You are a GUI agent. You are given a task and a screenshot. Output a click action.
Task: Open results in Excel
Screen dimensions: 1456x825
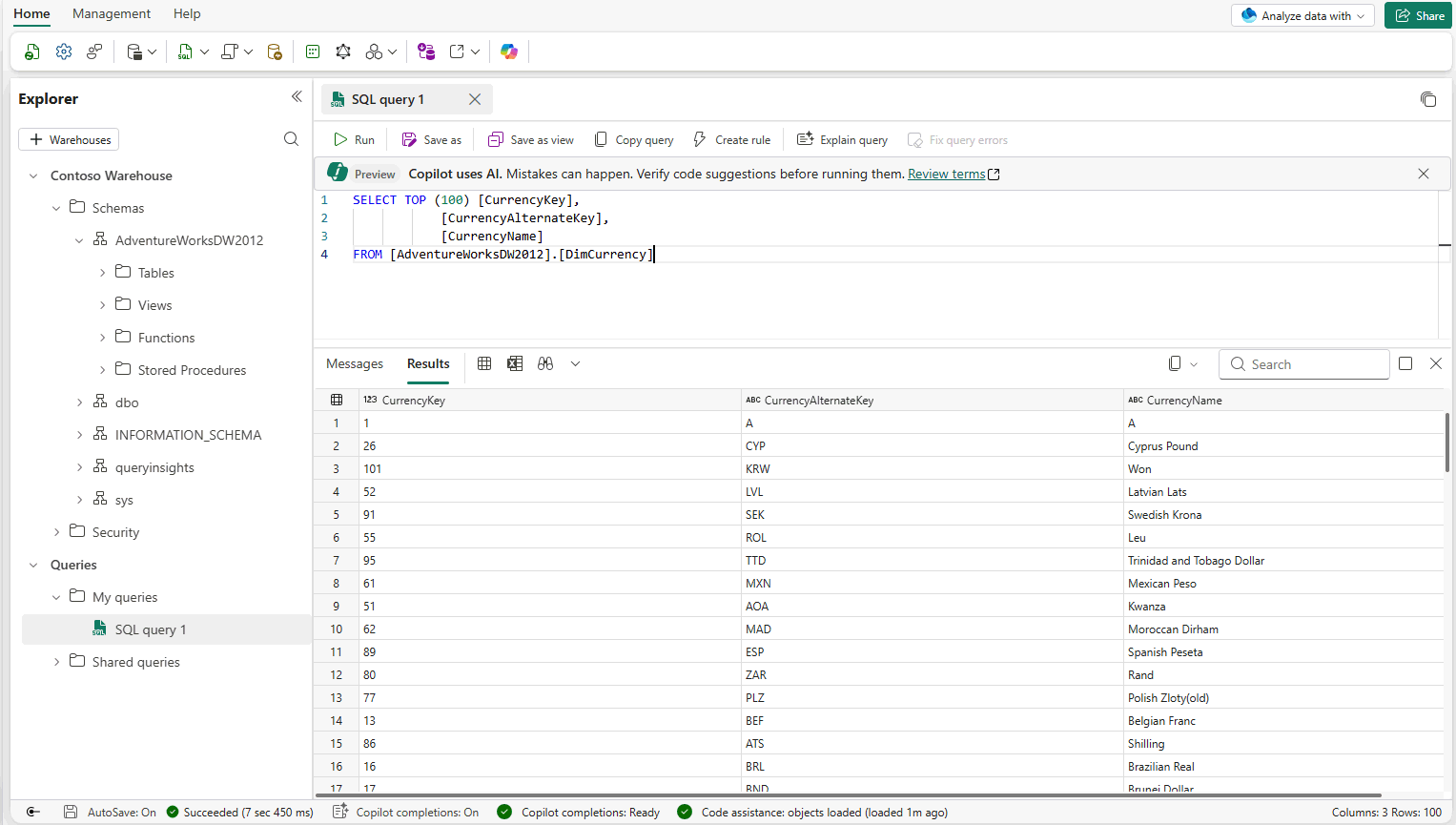point(515,363)
